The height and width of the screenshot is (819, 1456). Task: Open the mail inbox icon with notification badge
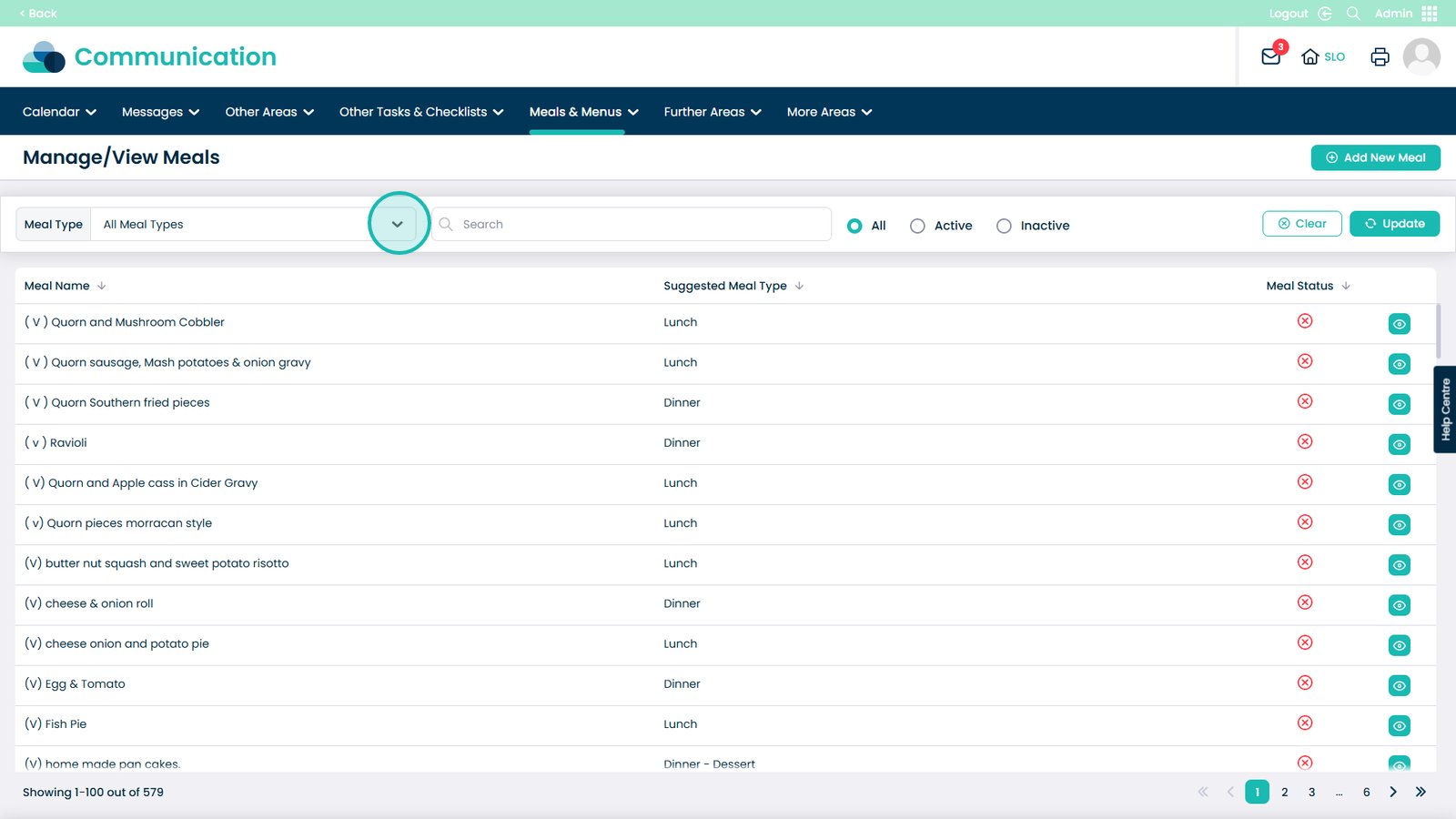[1271, 56]
